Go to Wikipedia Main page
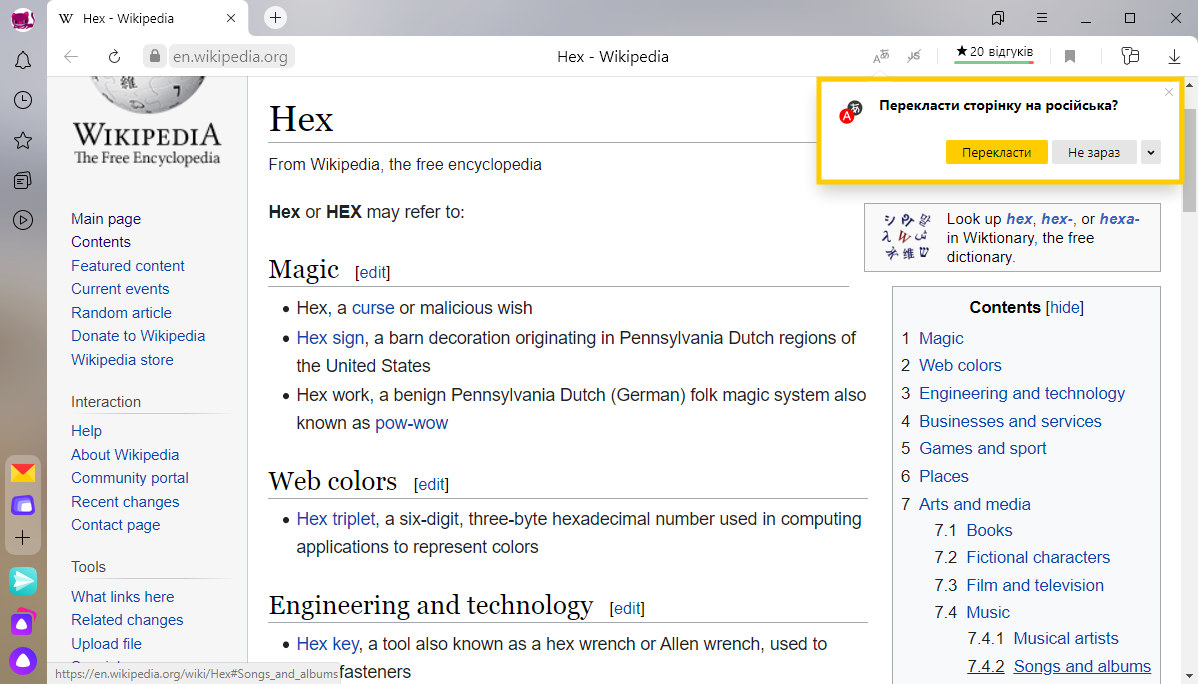This screenshot has height=684, width=1198. click(105, 219)
